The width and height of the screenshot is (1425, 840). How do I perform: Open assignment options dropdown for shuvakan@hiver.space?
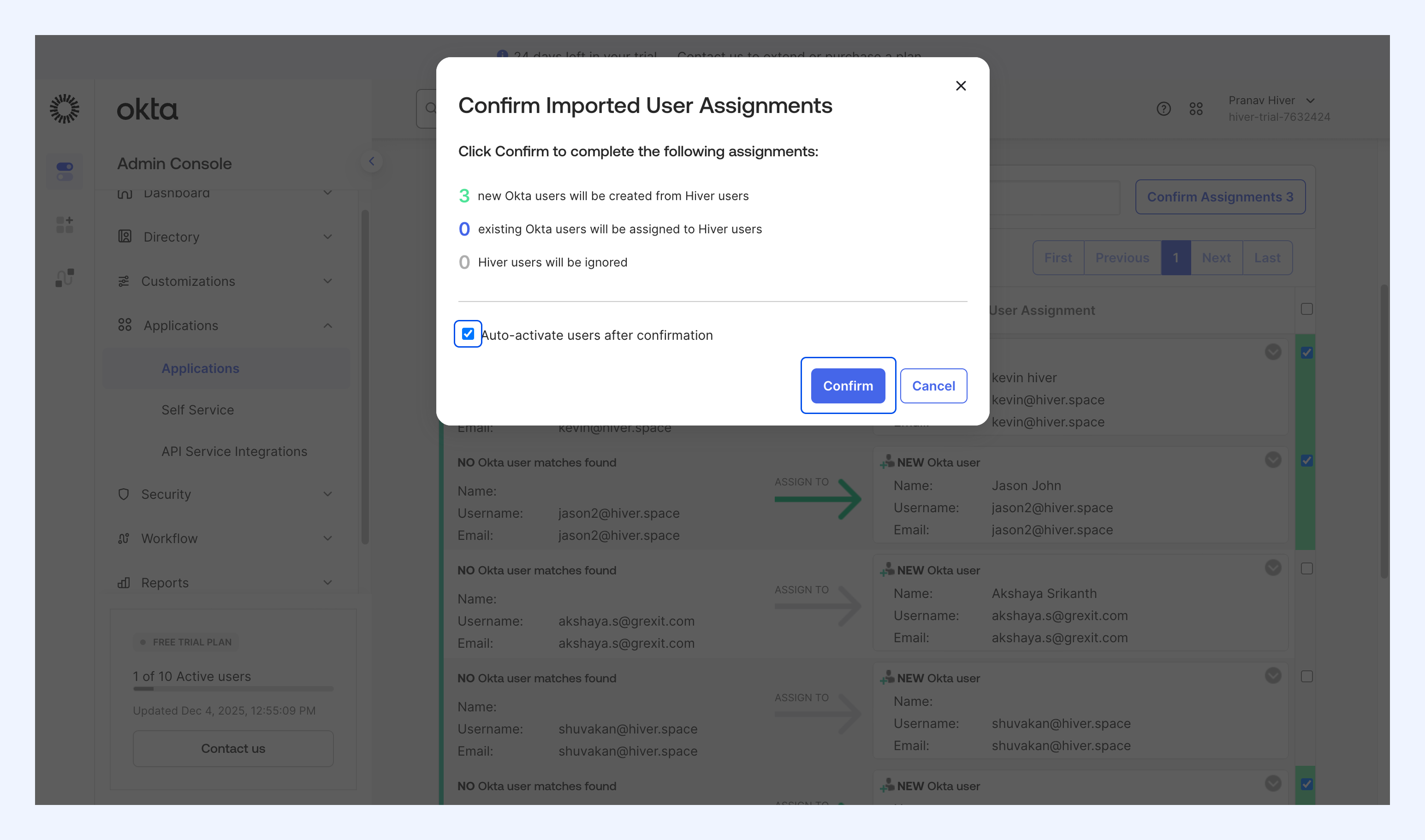(1273, 675)
